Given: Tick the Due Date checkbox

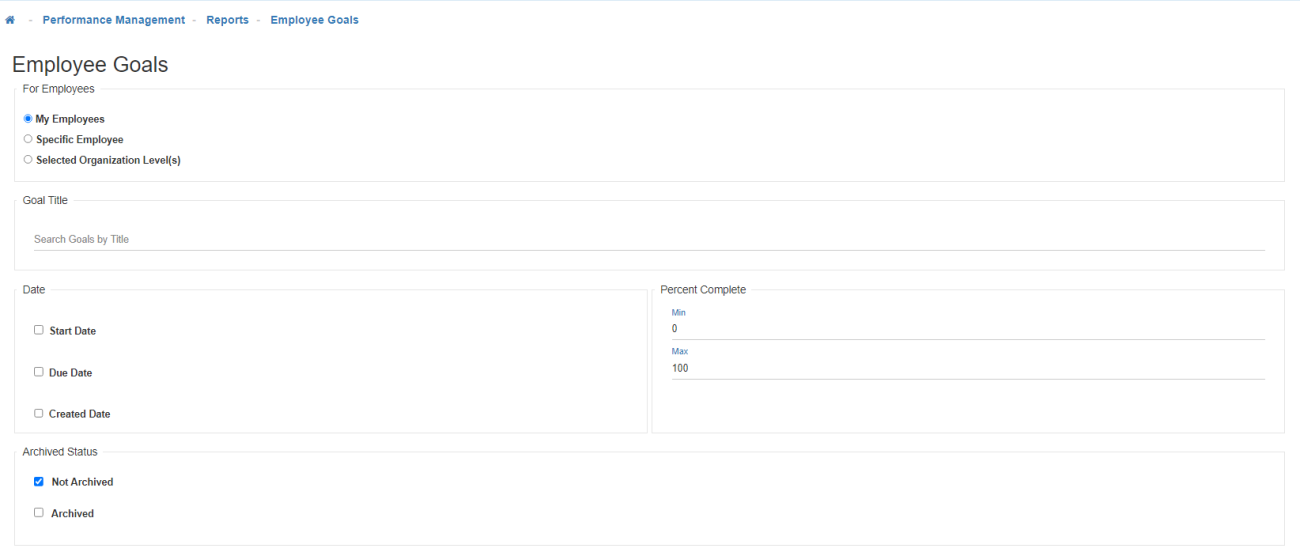Looking at the screenshot, I should 39,372.
